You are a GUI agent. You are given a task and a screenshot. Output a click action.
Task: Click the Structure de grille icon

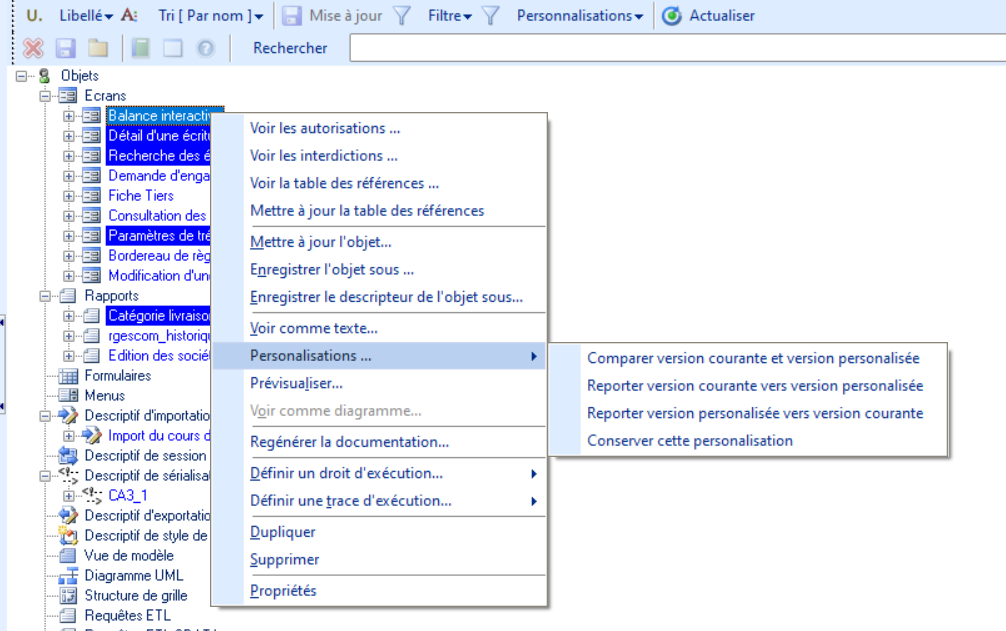68,596
